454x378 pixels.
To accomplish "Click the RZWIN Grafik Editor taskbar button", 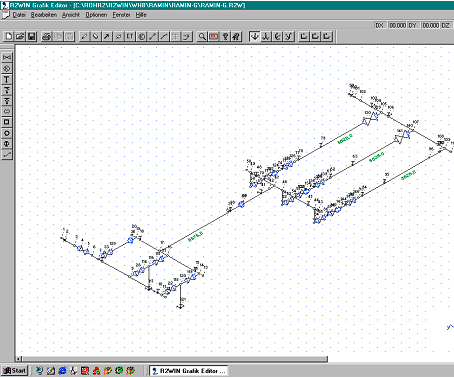I will click(189, 370).
